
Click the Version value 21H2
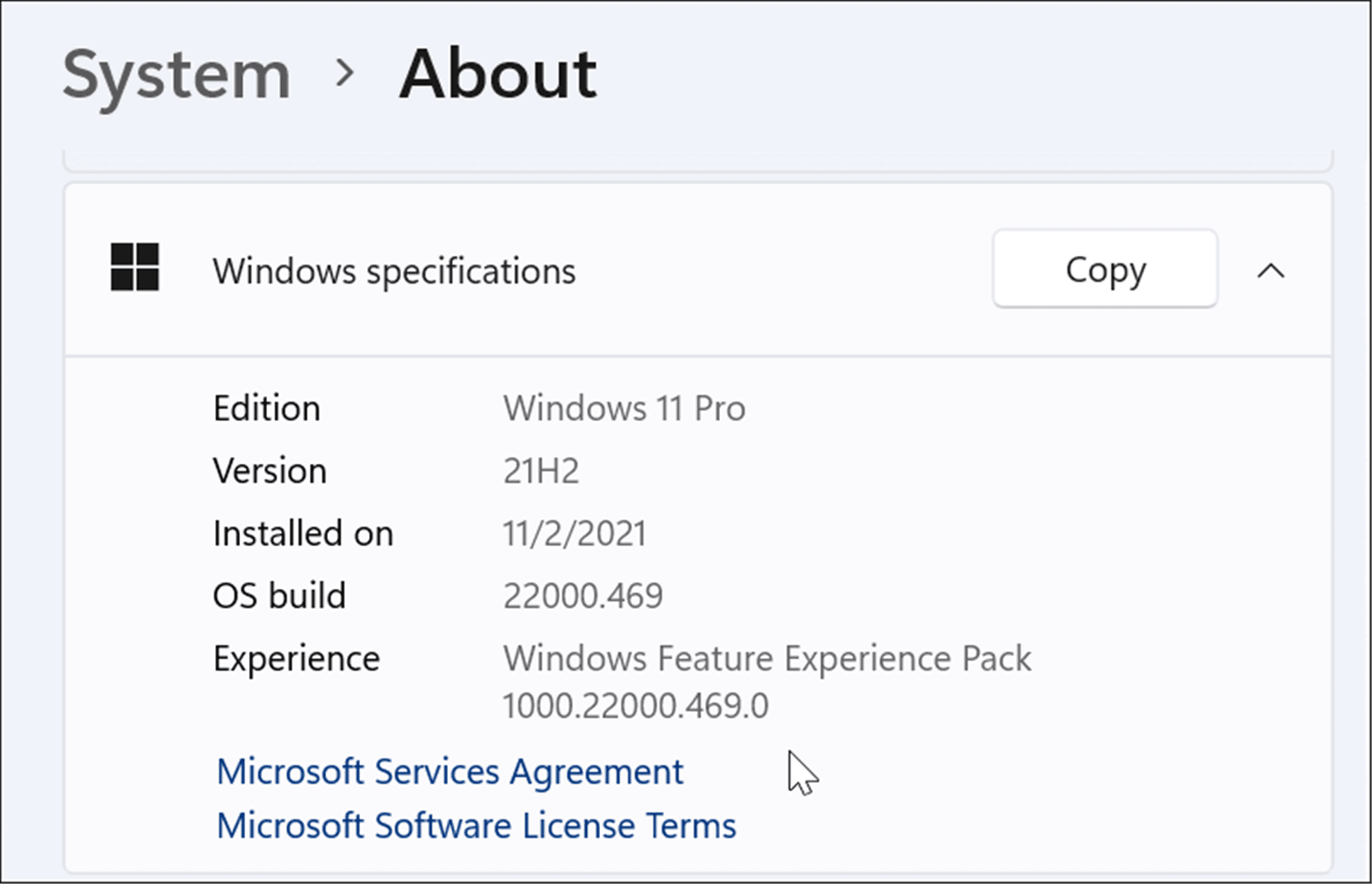tap(541, 470)
